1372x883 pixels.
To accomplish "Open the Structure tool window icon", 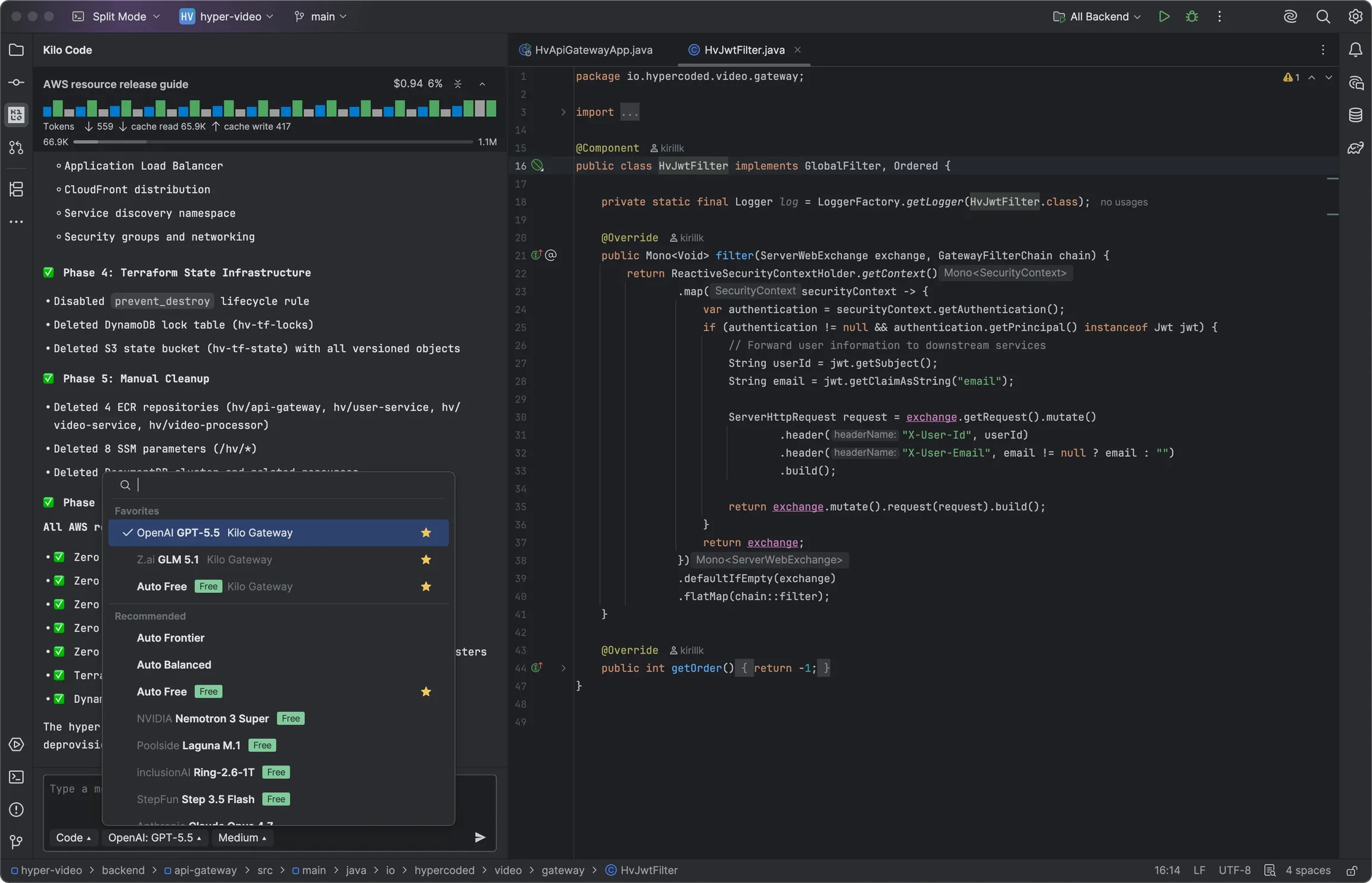I will pyautogui.click(x=16, y=189).
